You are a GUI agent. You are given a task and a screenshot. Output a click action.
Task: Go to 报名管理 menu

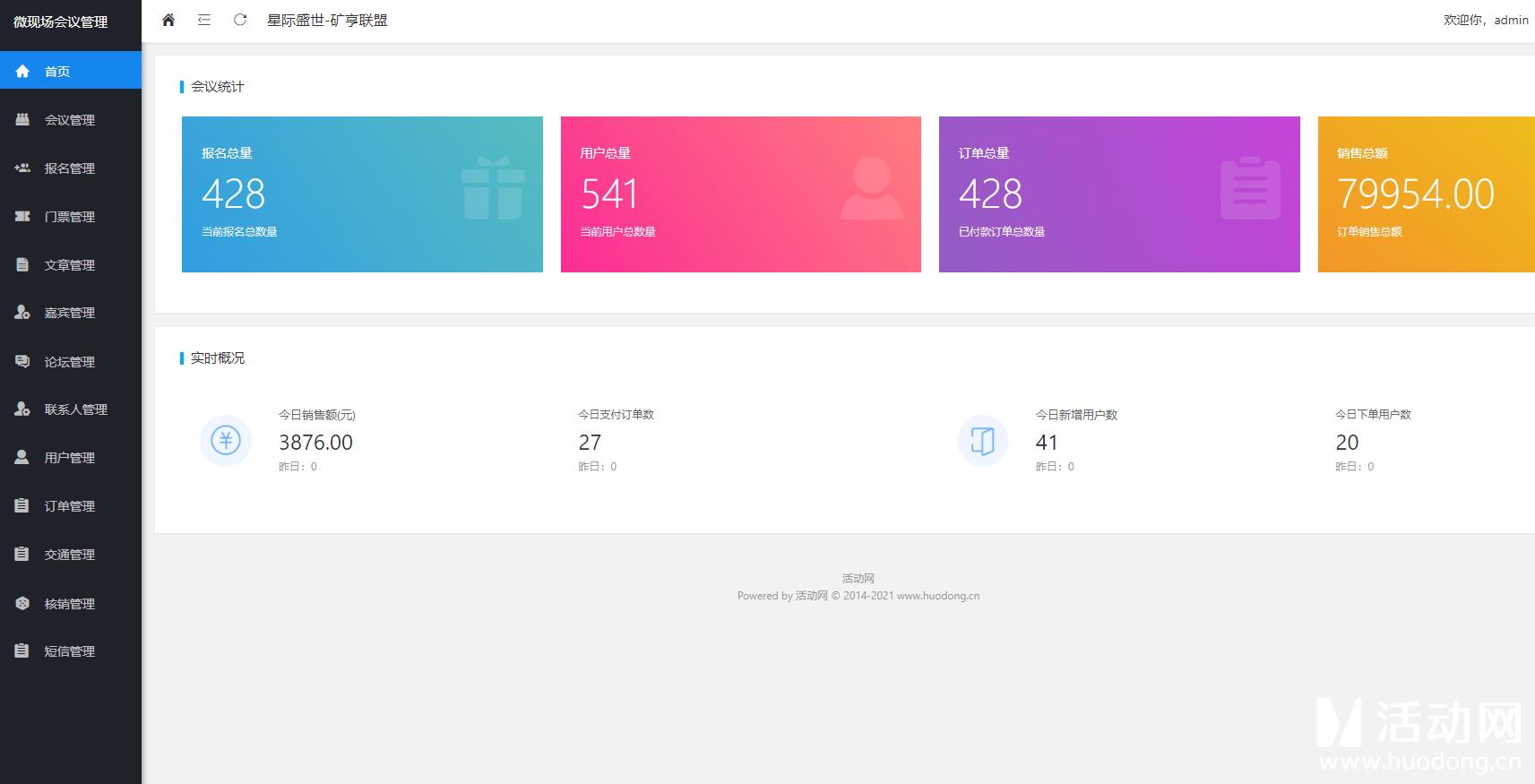point(71,168)
